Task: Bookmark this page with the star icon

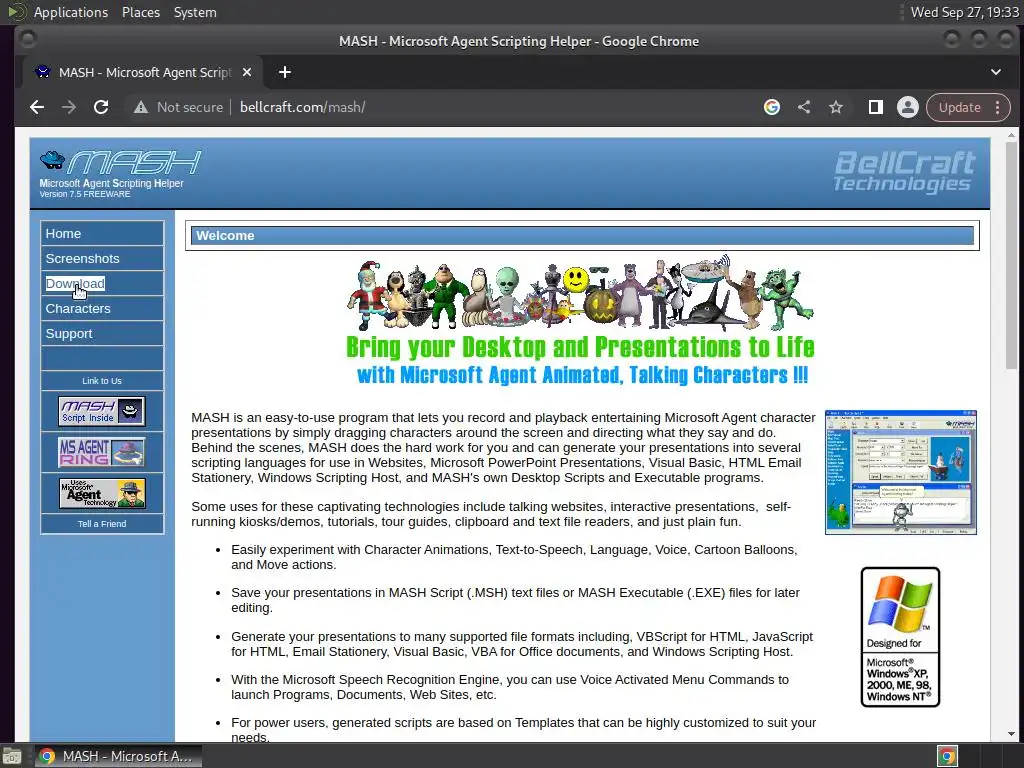Action: [x=836, y=107]
